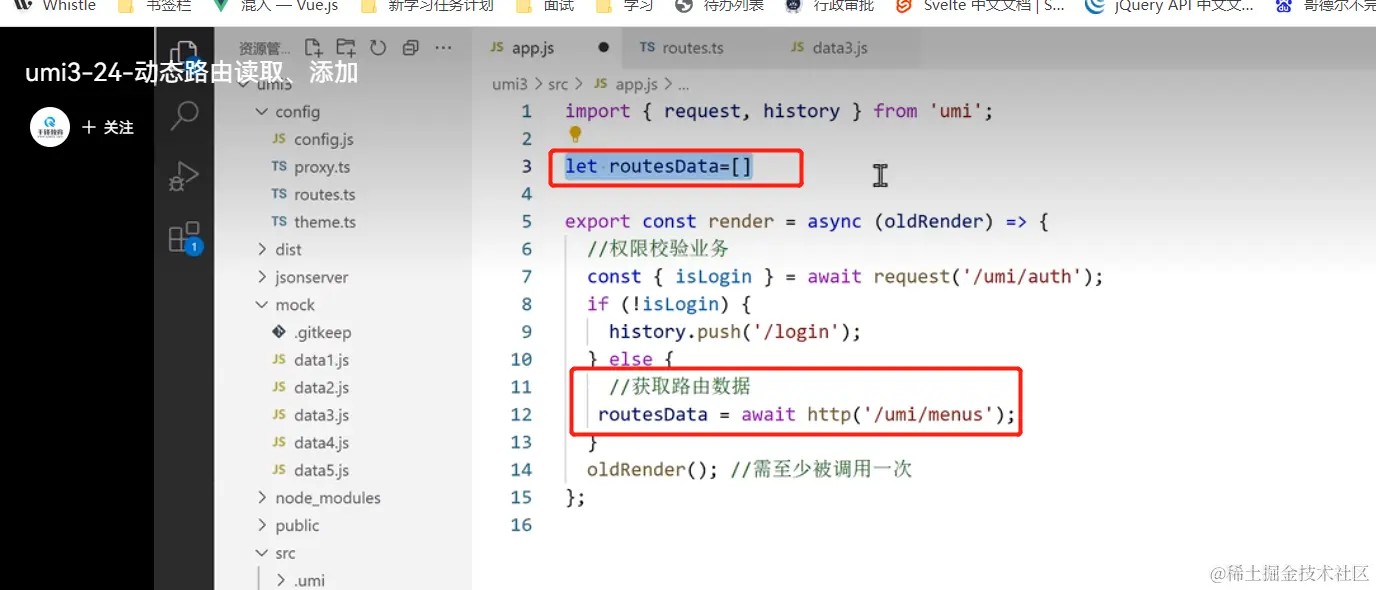1376x590 pixels.
Task: Refresh the explorer file tree
Action: [378, 47]
